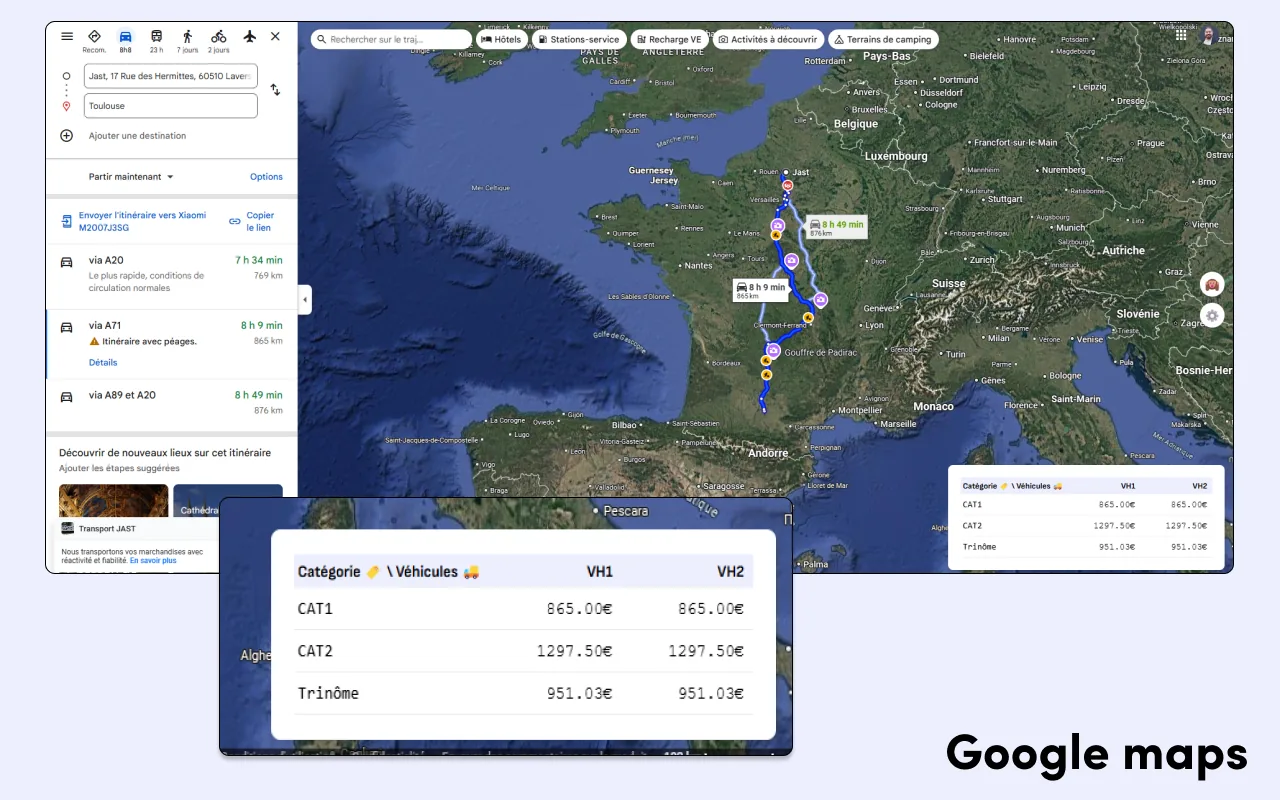The height and width of the screenshot is (800, 1280).
Task: Select the route via A71
Action: 171,344
